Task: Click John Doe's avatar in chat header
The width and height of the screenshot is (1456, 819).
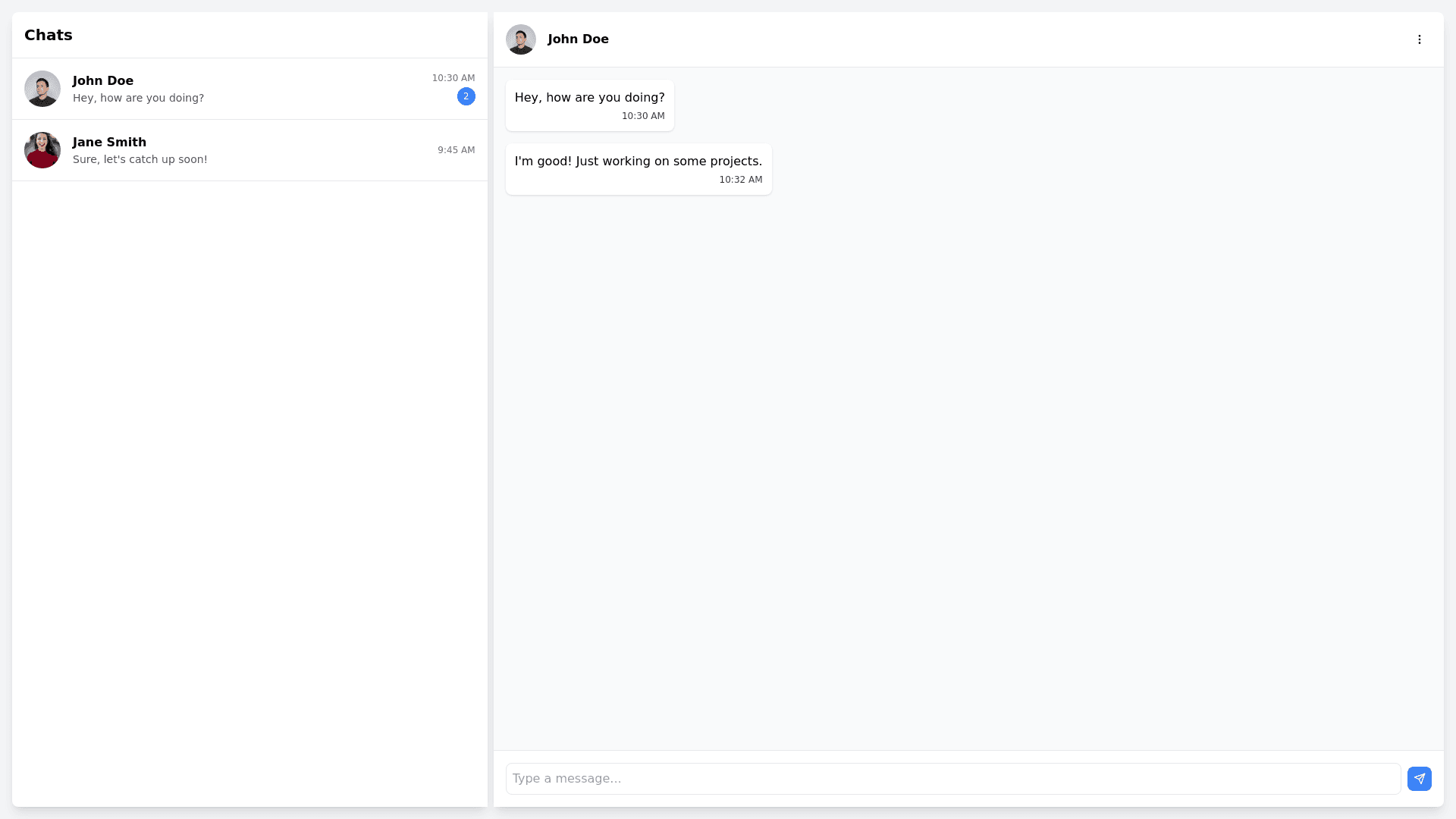Action: tap(520, 39)
